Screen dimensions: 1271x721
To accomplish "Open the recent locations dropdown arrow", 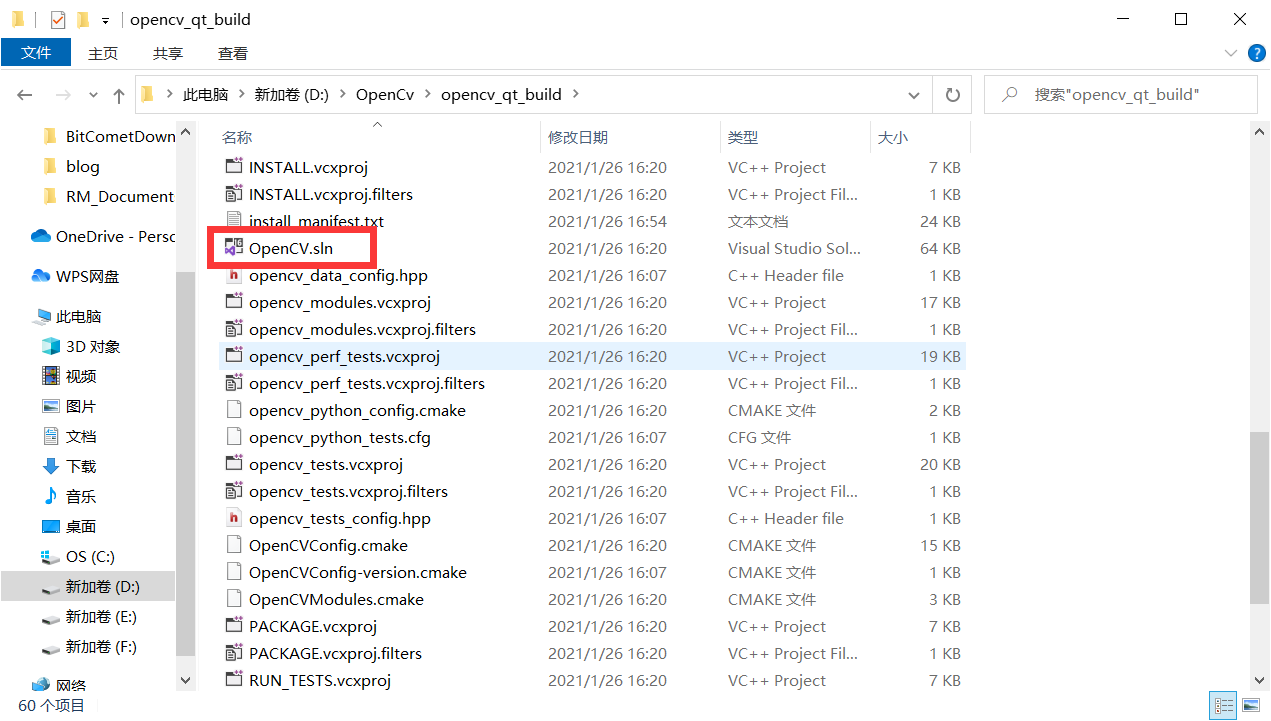I will [x=94, y=95].
